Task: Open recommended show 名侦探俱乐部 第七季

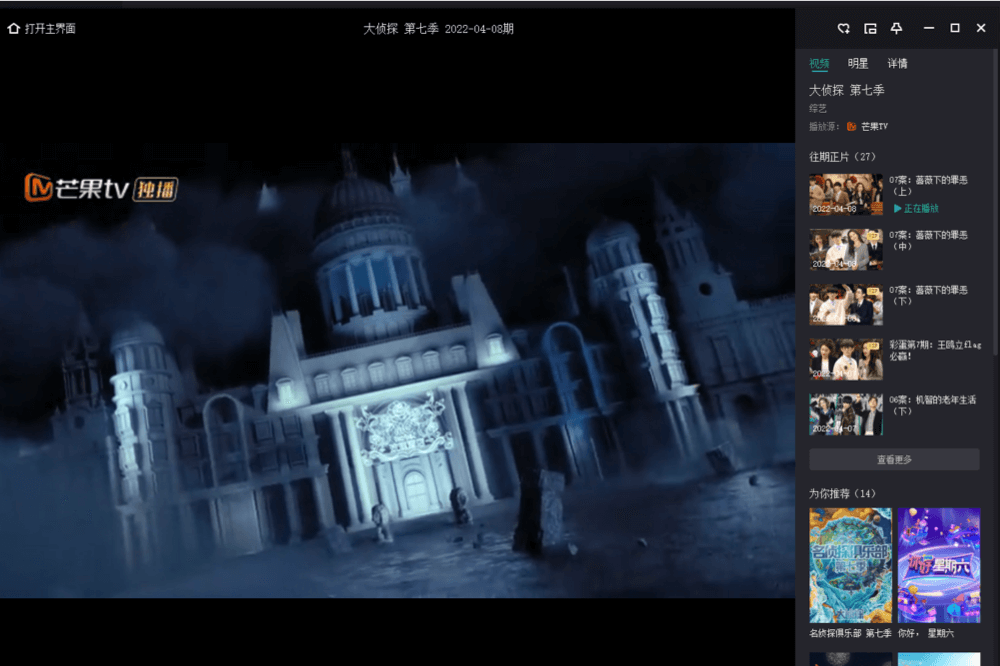Action: click(x=850, y=566)
